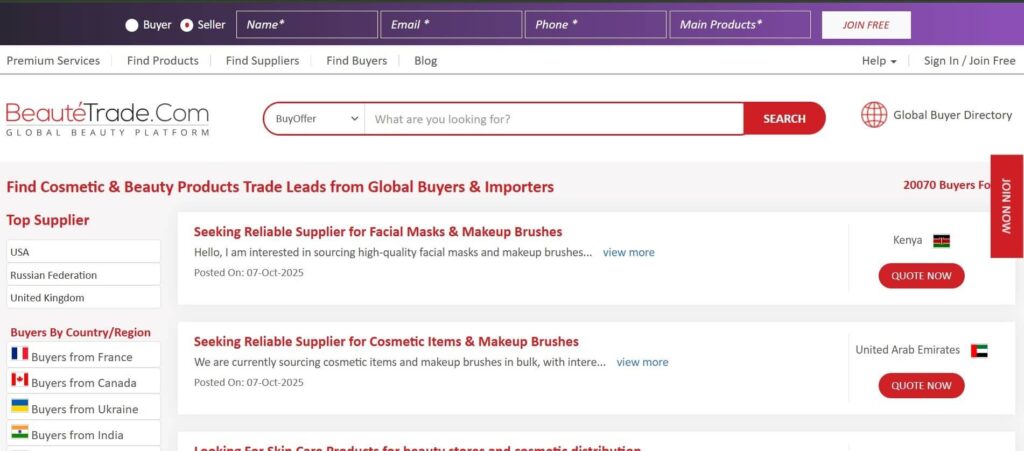Screen dimensions: 1024x451
Task: Click the United Arab Emirates flag icon
Action: tap(979, 351)
